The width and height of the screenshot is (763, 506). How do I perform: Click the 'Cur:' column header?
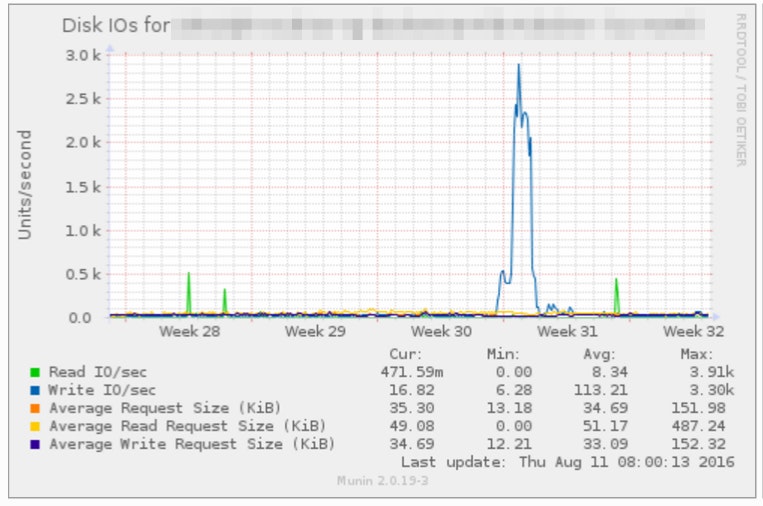point(406,354)
